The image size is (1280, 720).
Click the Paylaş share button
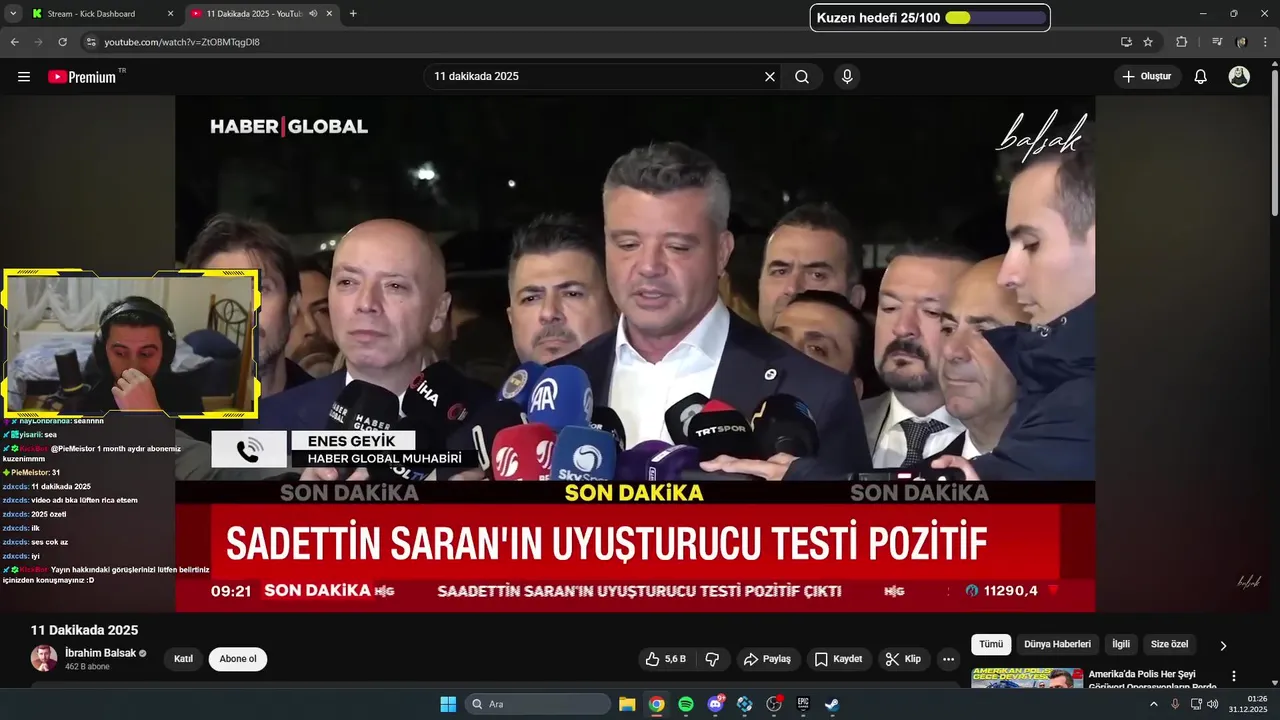coord(767,659)
